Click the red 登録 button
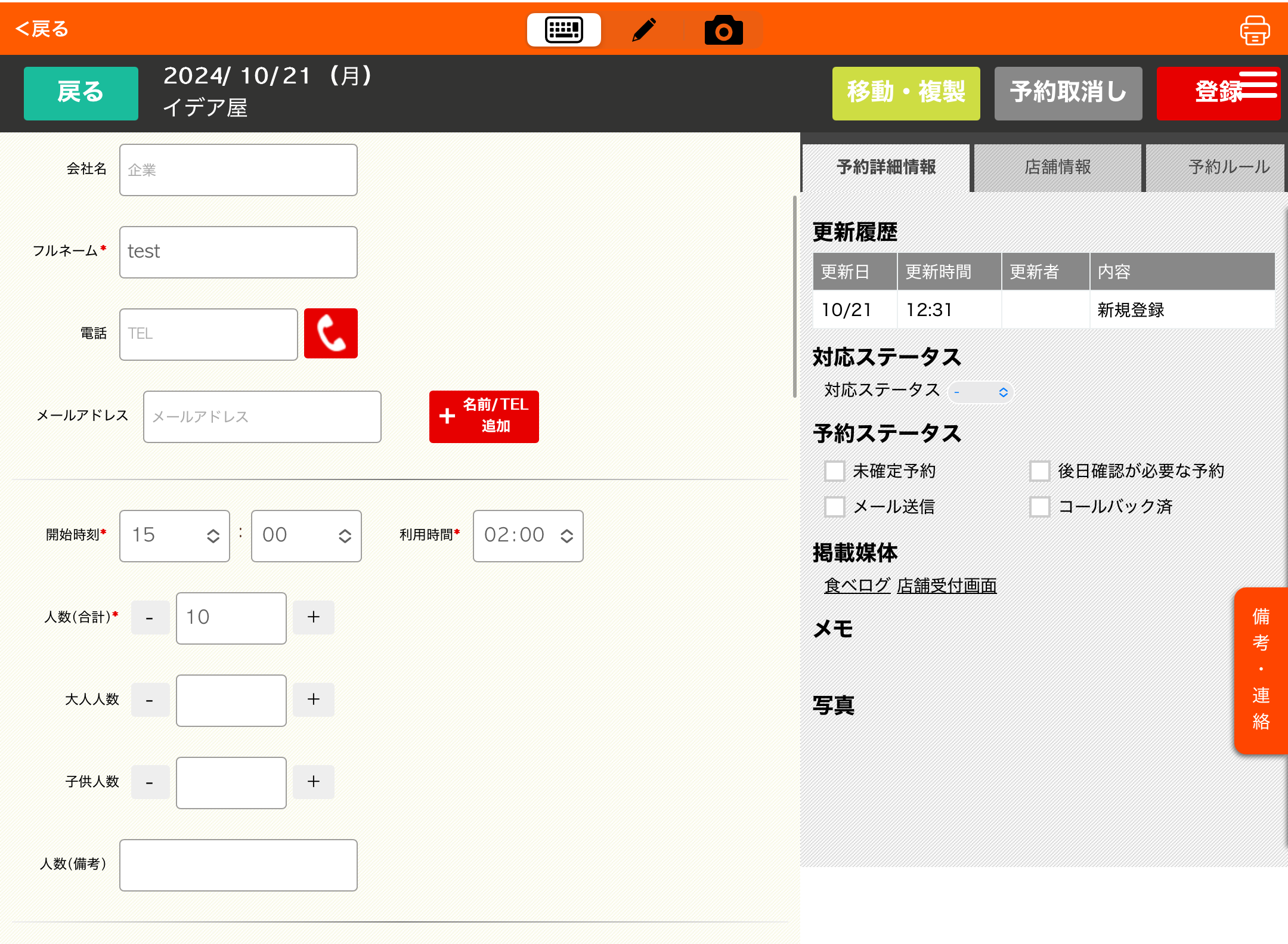 (x=1218, y=93)
